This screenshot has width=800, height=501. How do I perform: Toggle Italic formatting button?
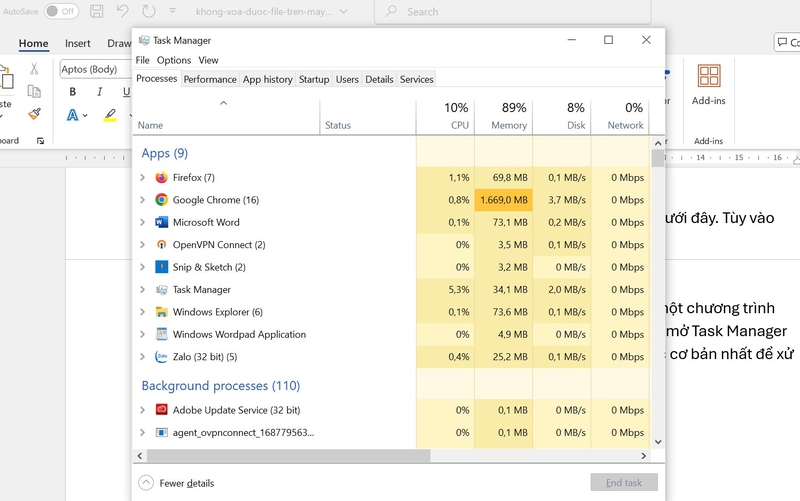tap(99, 92)
